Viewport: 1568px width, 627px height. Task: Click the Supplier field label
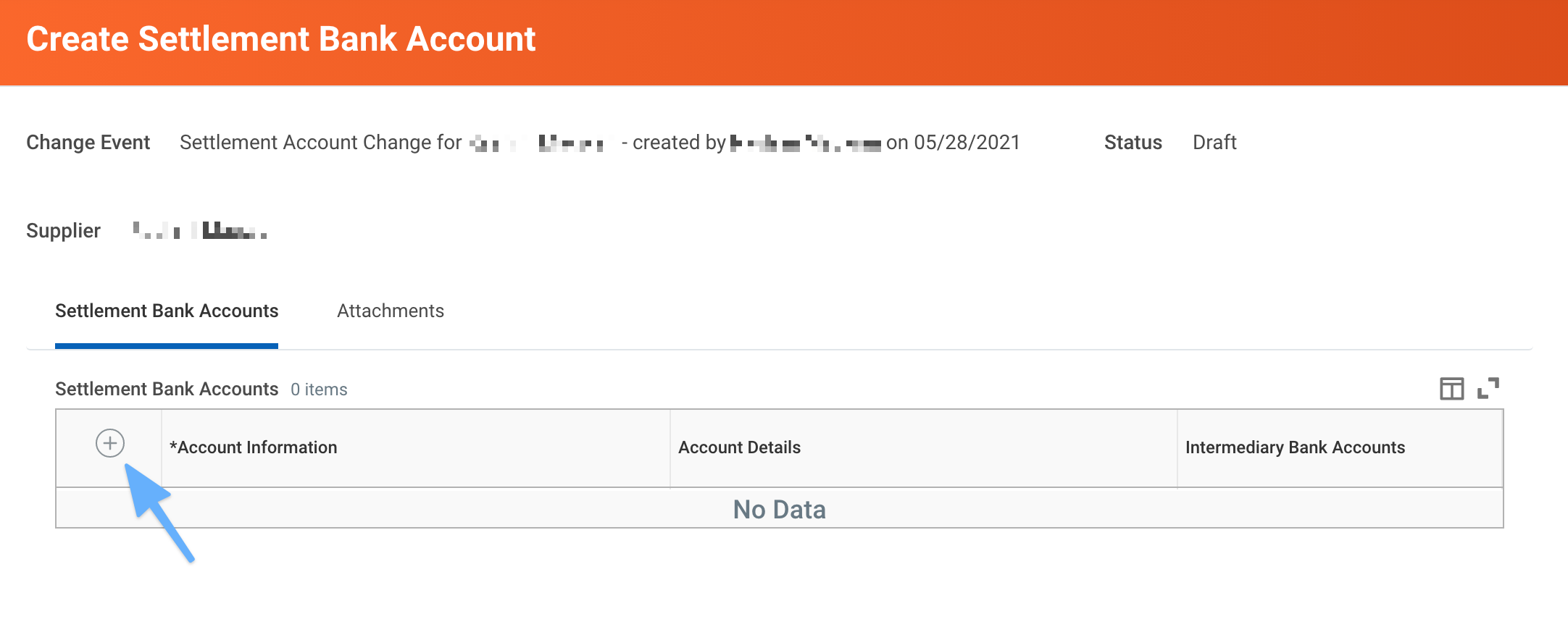click(63, 231)
